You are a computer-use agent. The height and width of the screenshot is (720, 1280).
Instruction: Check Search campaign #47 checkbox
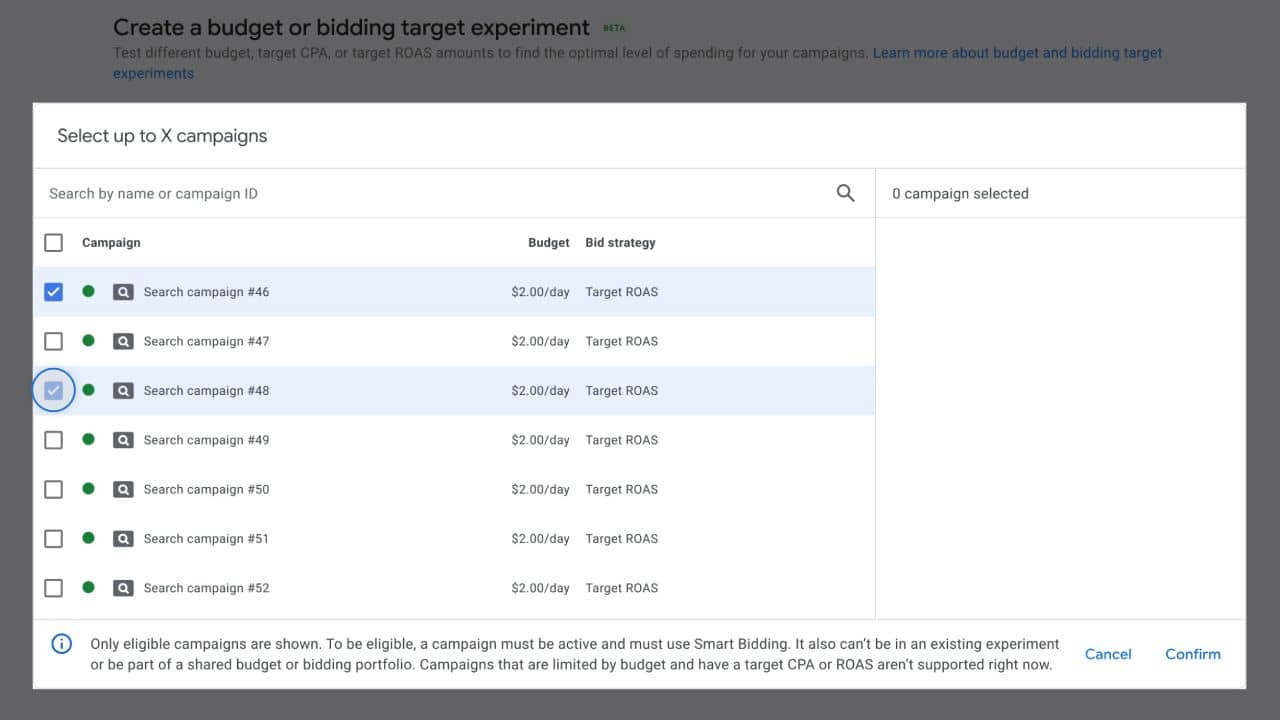click(x=54, y=341)
